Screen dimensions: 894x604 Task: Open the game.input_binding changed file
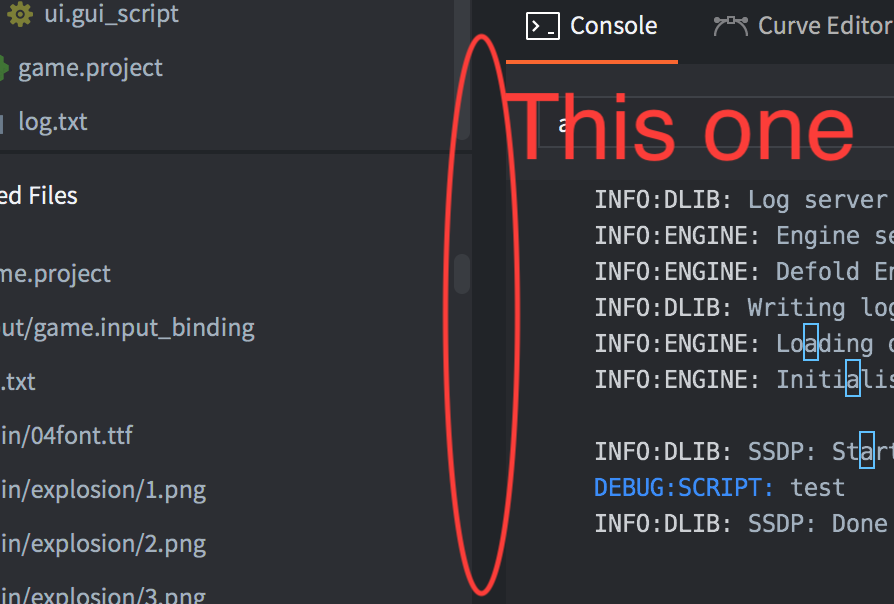[x=127, y=329]
